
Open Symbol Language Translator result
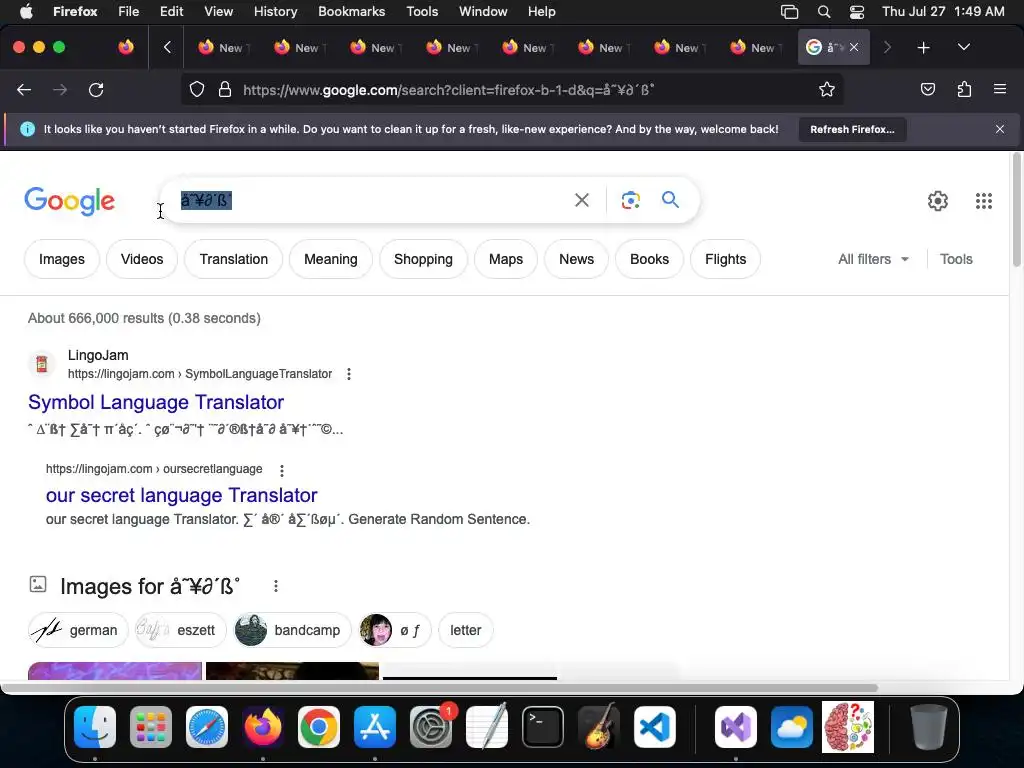click(156, 402)
